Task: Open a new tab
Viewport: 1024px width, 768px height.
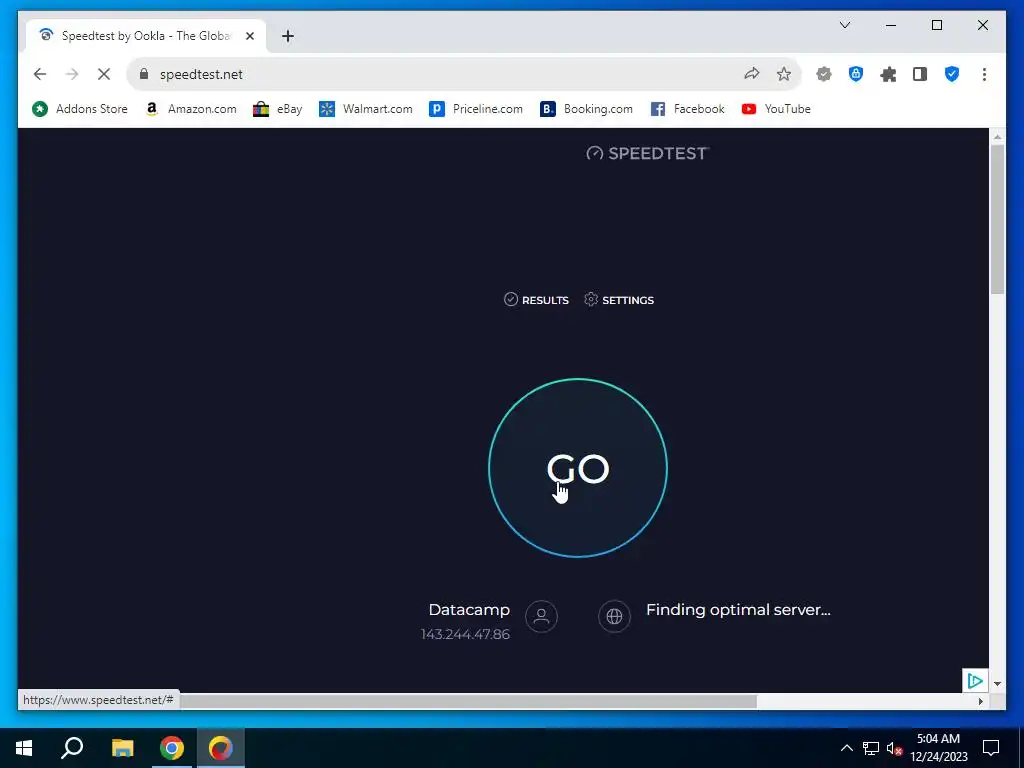Action: (x=288, y=36)
